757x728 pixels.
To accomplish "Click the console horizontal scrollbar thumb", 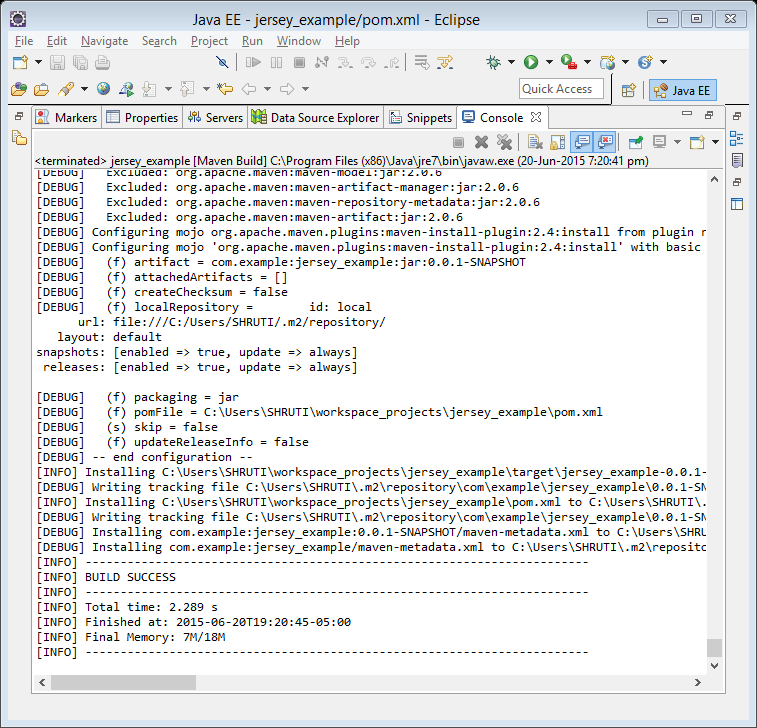I will click(x=124, y=683).
